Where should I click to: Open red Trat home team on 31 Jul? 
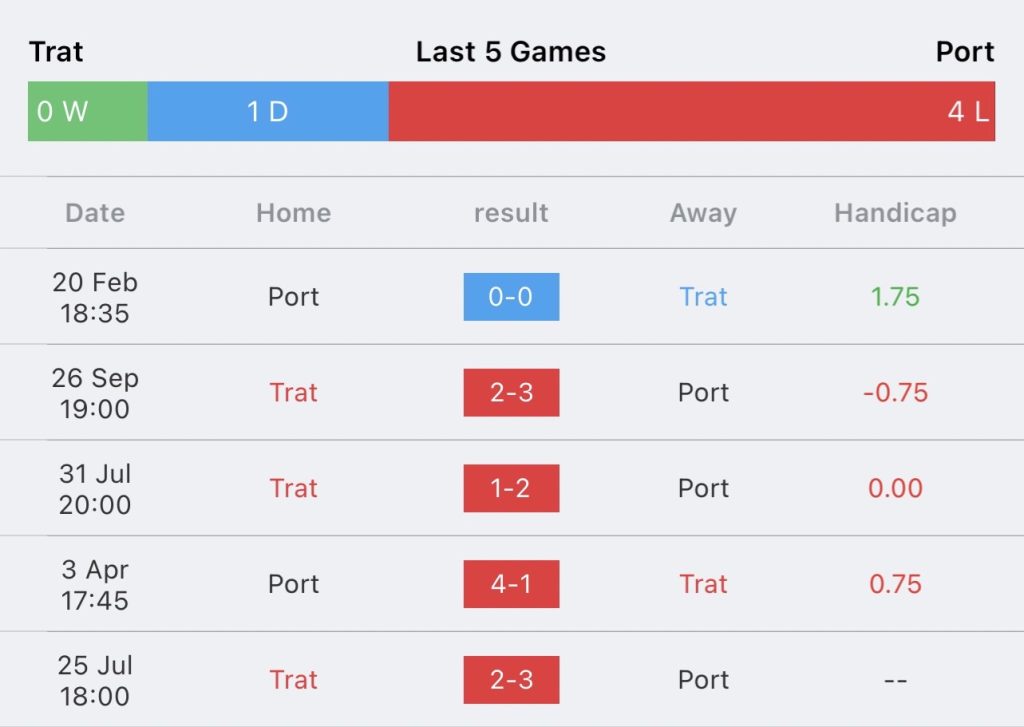293,488
